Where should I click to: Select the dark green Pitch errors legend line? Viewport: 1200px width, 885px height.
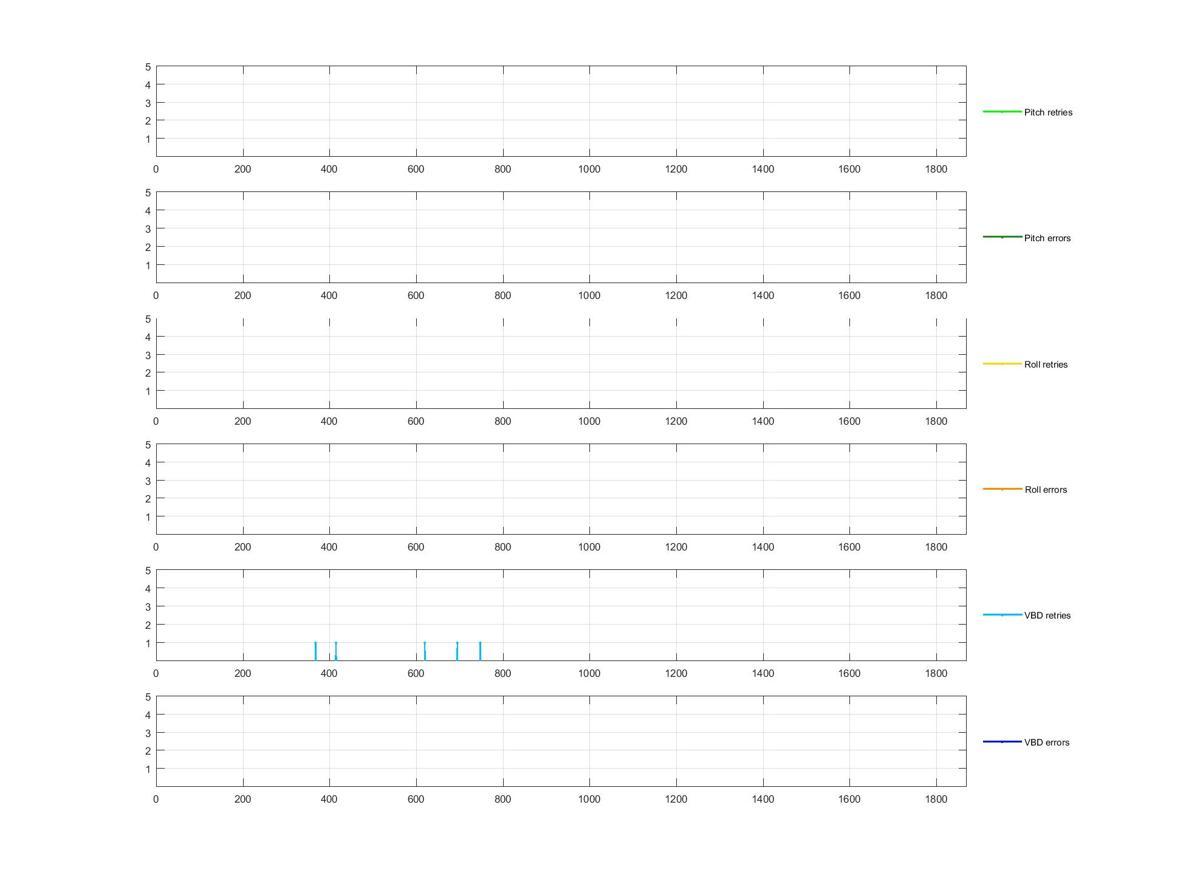1002,237
